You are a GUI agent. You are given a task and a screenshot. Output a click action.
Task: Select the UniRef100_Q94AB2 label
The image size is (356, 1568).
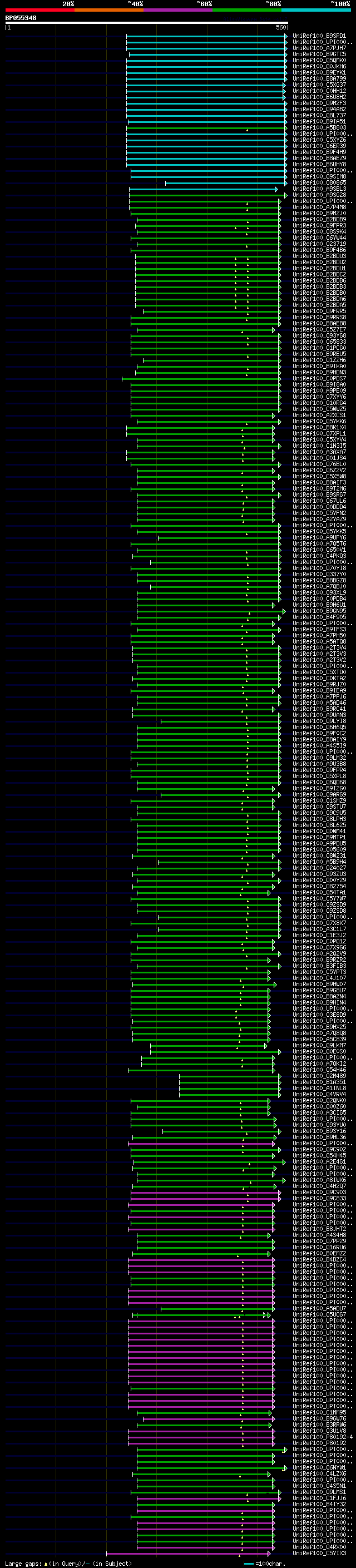(x=319, y=109)
